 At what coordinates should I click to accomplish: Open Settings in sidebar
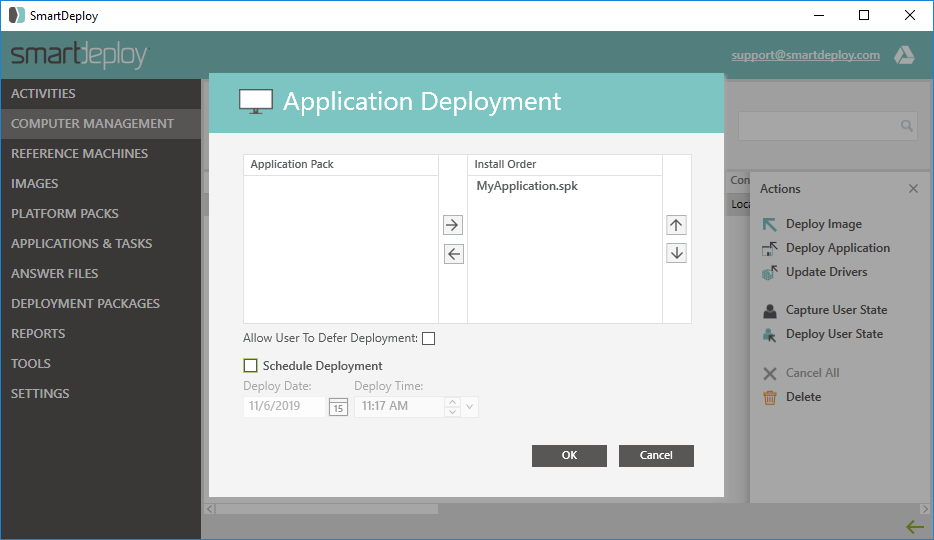[101, 394]
